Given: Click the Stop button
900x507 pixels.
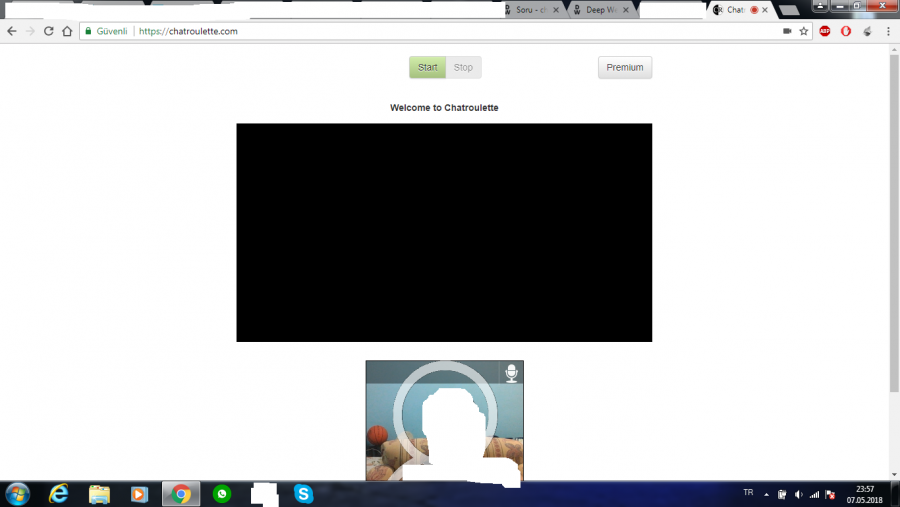Looking at the screenshot, I should coord(463,67).
